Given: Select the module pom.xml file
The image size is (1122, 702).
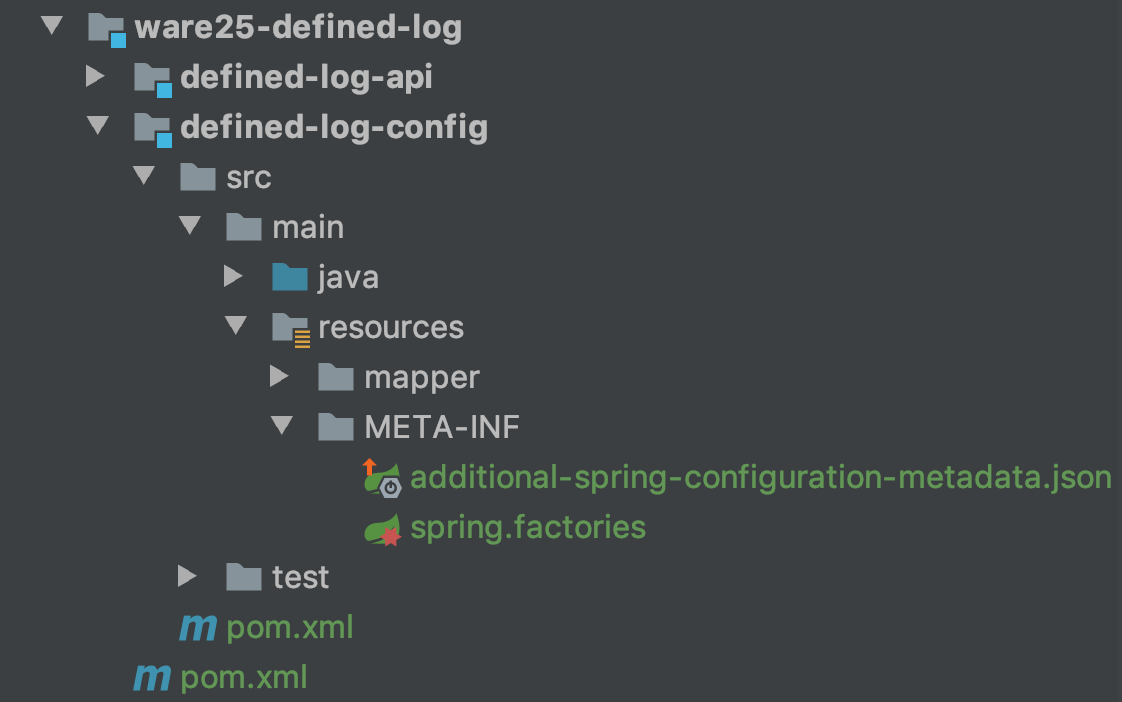Looking at the screenshot, I should pos(290,627).
